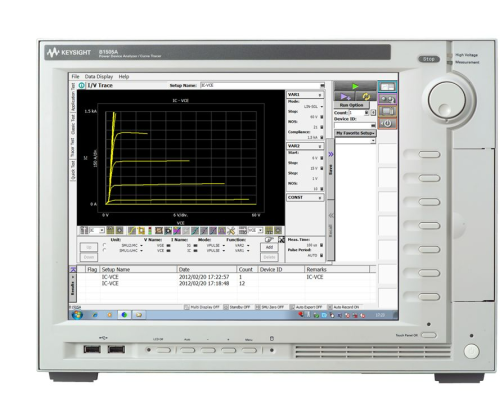Toggle Standby OFF in status bar
Viewport: 500px width, 399px height.
click(x=237, y=307)
